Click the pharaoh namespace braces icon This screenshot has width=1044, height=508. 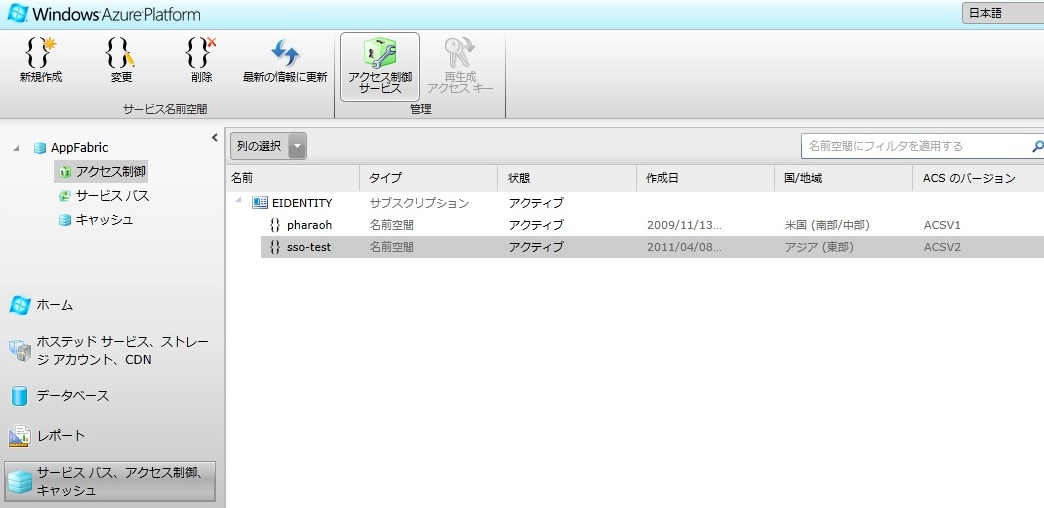pyautogui.click(x=274, y=225)
